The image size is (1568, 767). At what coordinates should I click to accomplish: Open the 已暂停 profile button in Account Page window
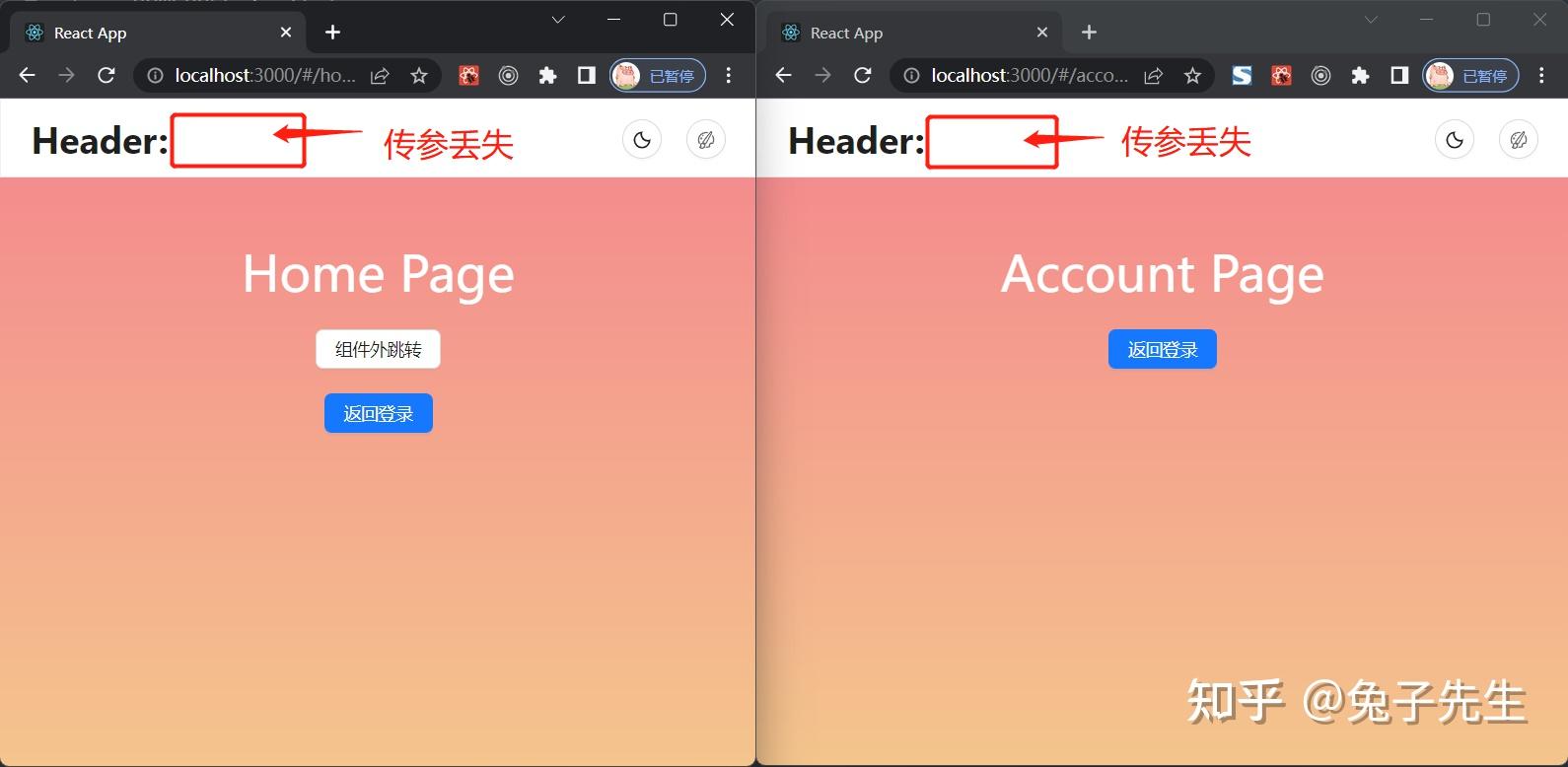pos(1470,76)
